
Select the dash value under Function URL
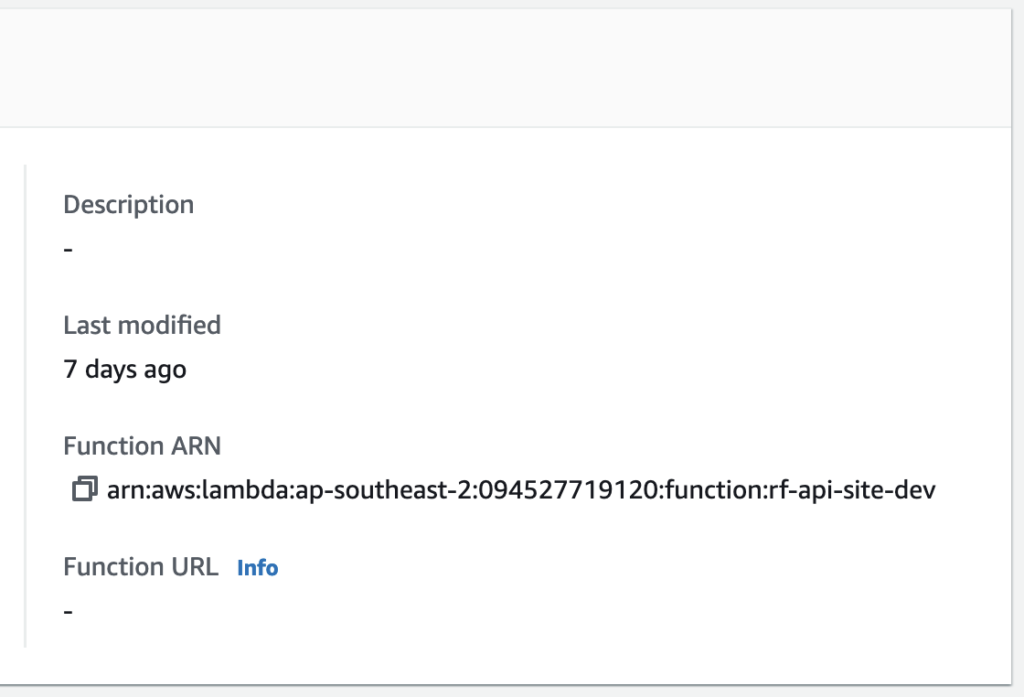(68, 611)
